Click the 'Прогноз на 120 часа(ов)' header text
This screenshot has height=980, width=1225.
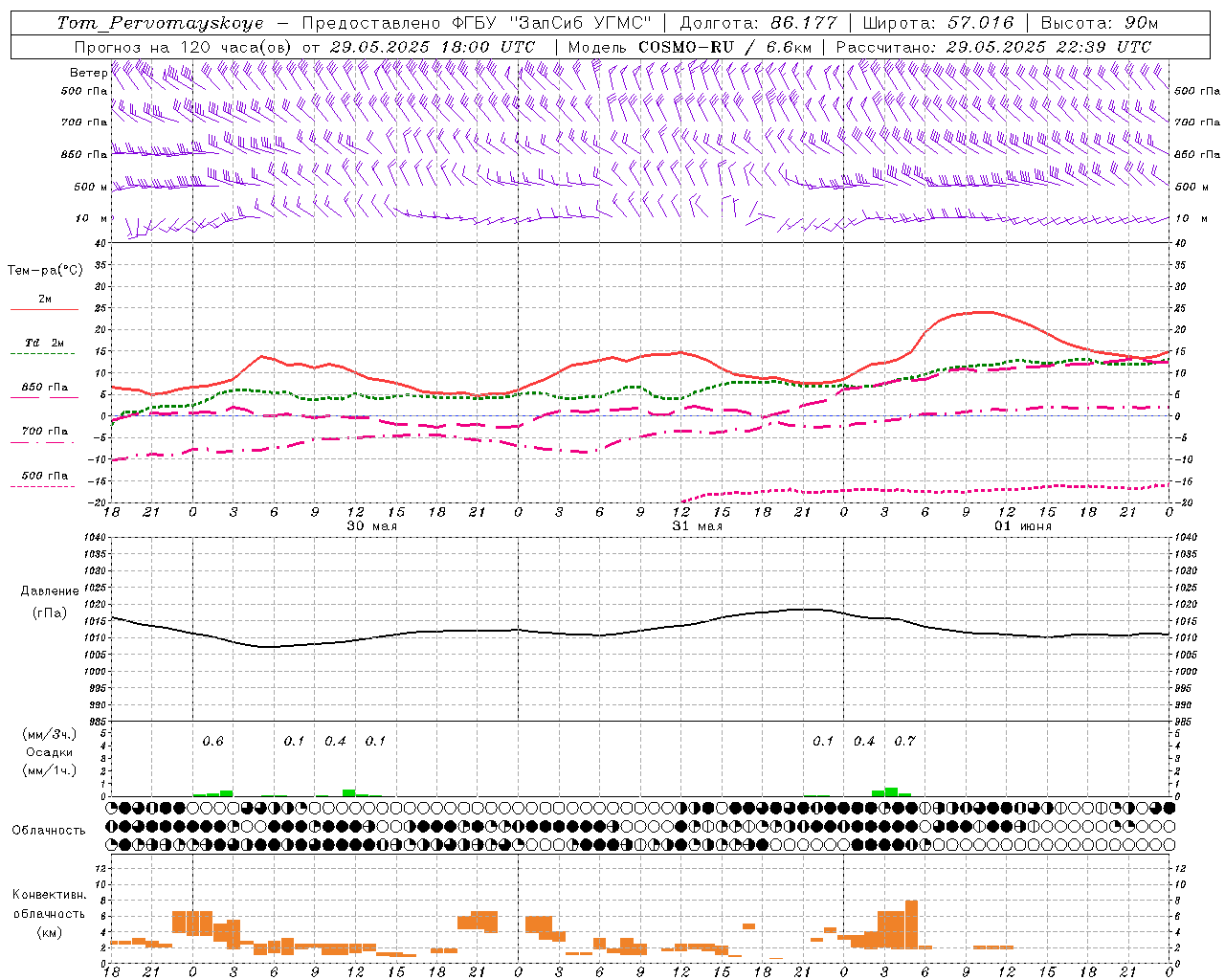coord(184,47)
